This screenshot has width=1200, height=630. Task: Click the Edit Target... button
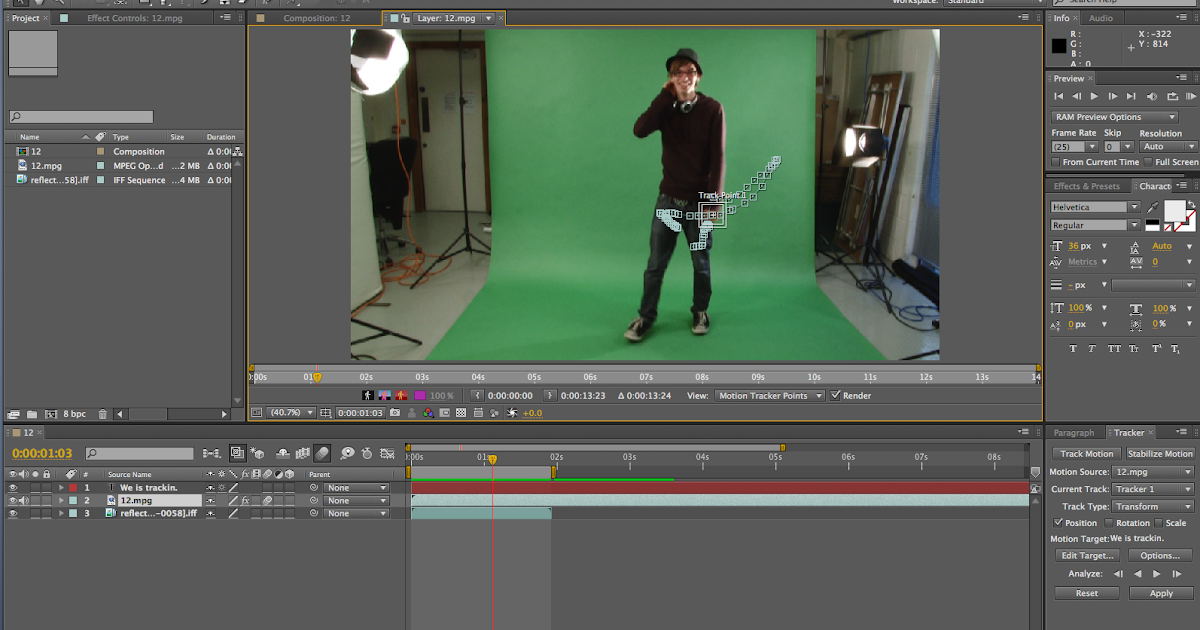point(1087,555)
